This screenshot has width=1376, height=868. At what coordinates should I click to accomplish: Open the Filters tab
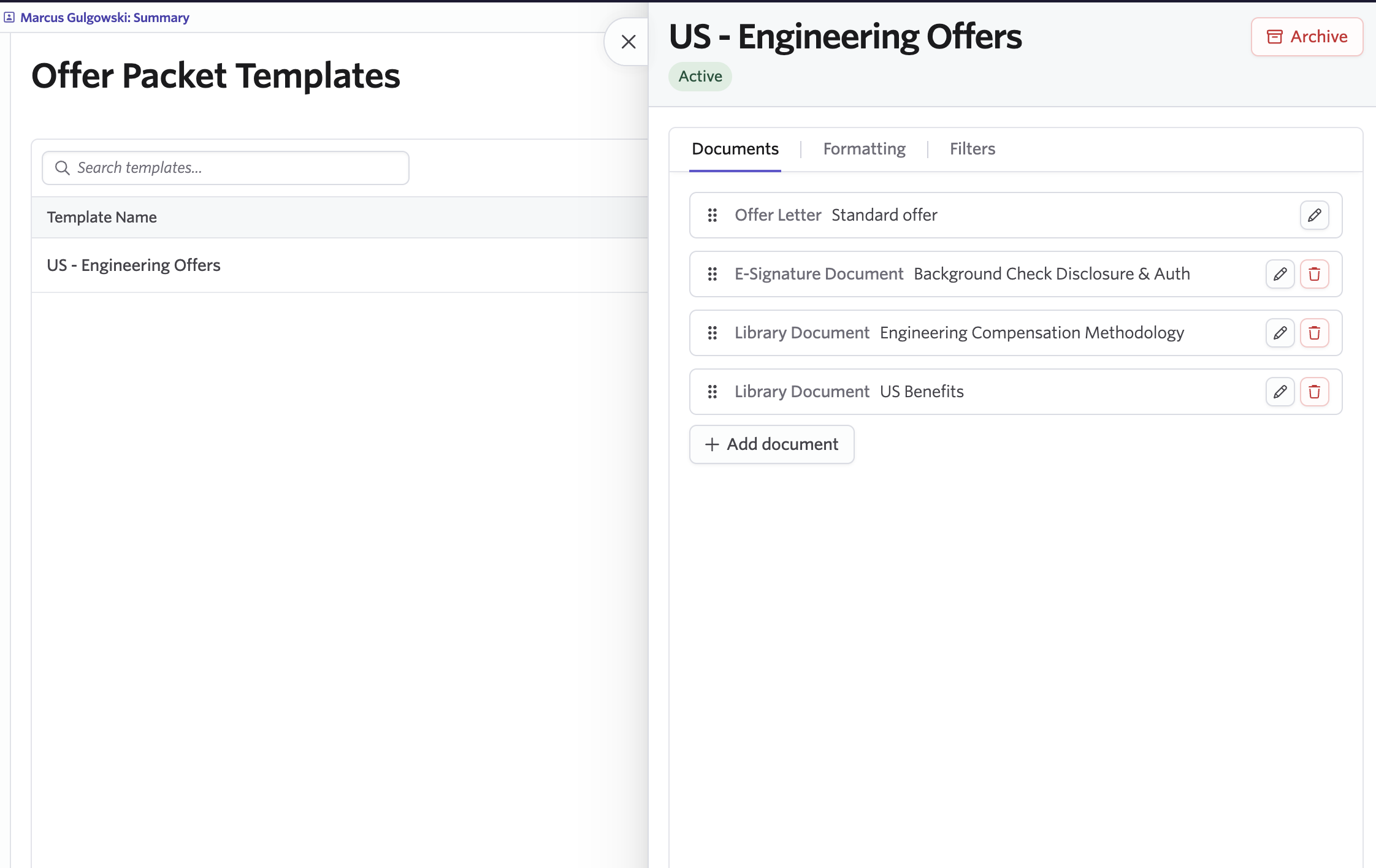[972, 149]
